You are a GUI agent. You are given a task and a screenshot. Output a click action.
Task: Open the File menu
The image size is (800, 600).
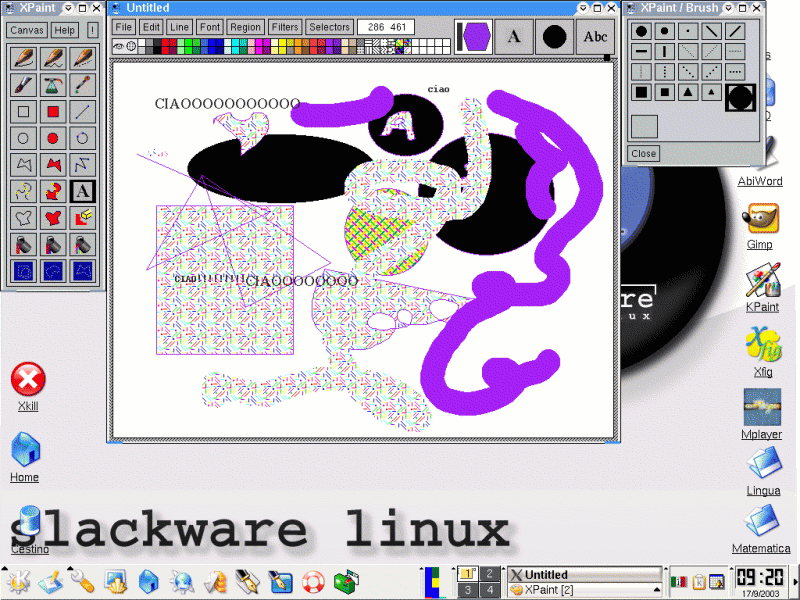tap(123, 27)
